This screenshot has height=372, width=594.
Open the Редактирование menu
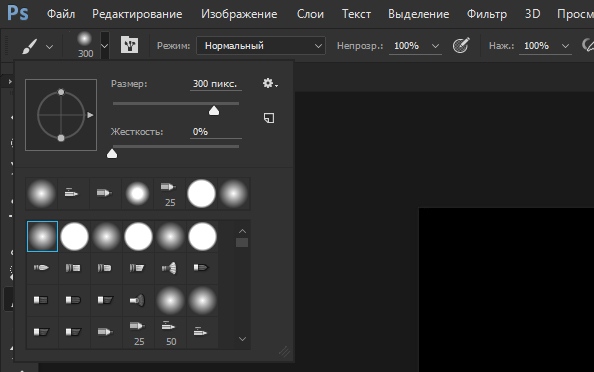click(x=137, y=14)
